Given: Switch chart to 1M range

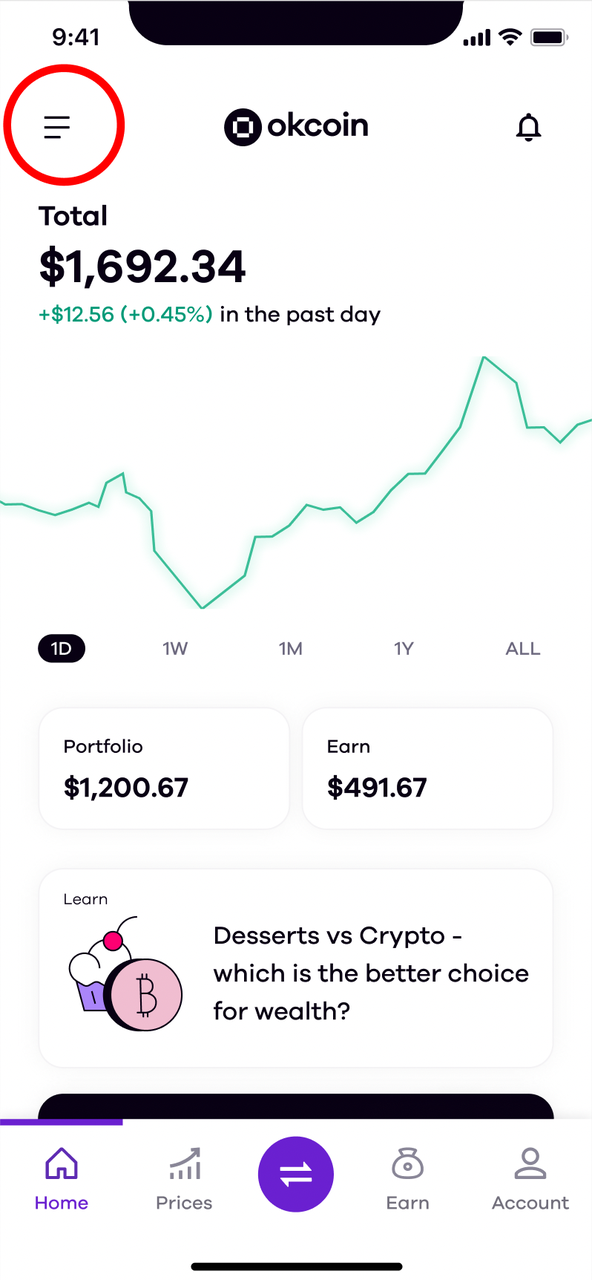Looking at the screenshot, I should (x=290, y=648).
